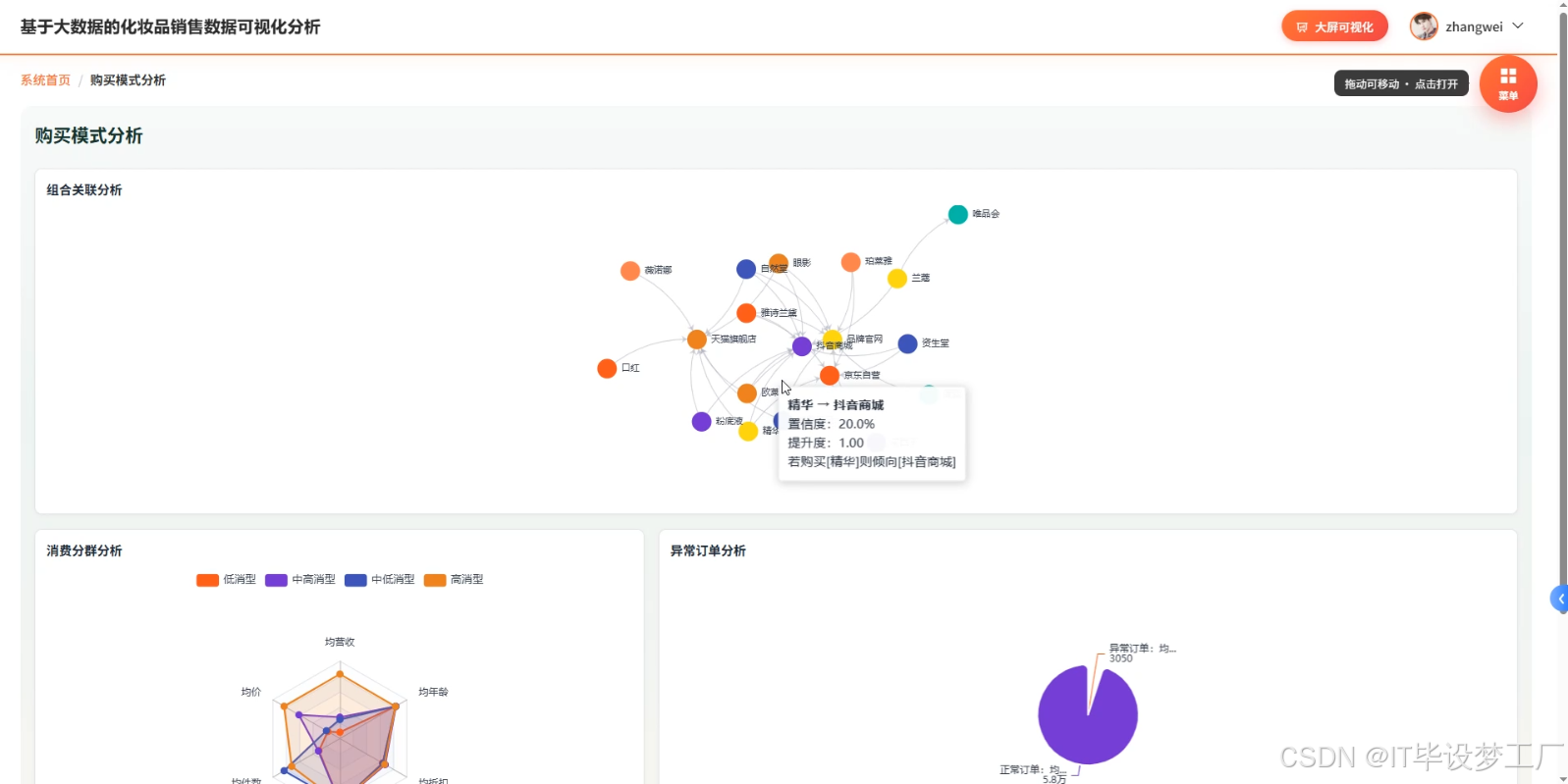Click the zhangwei avatar picture
Image resolution: width=1568 pixels, height=784 pixels.
pyautogui.click(x=1424, y=26)
